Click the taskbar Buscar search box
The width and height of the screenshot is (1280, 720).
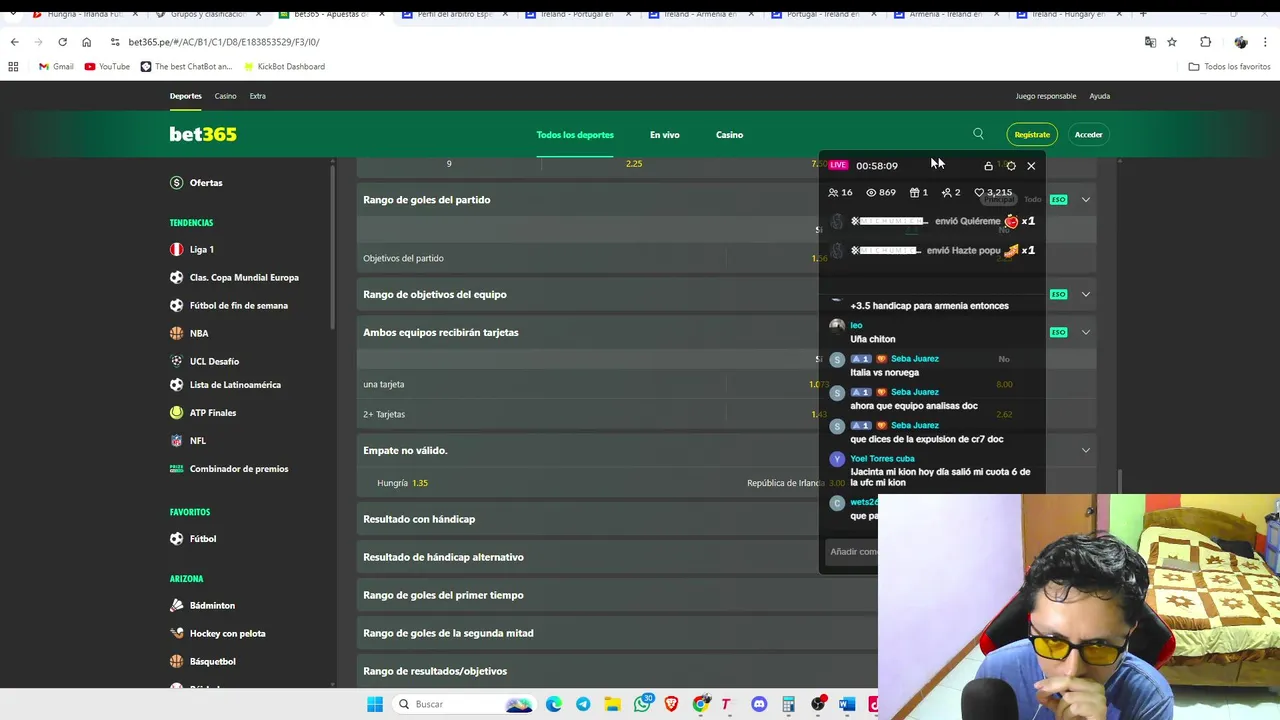coord(464,704)
